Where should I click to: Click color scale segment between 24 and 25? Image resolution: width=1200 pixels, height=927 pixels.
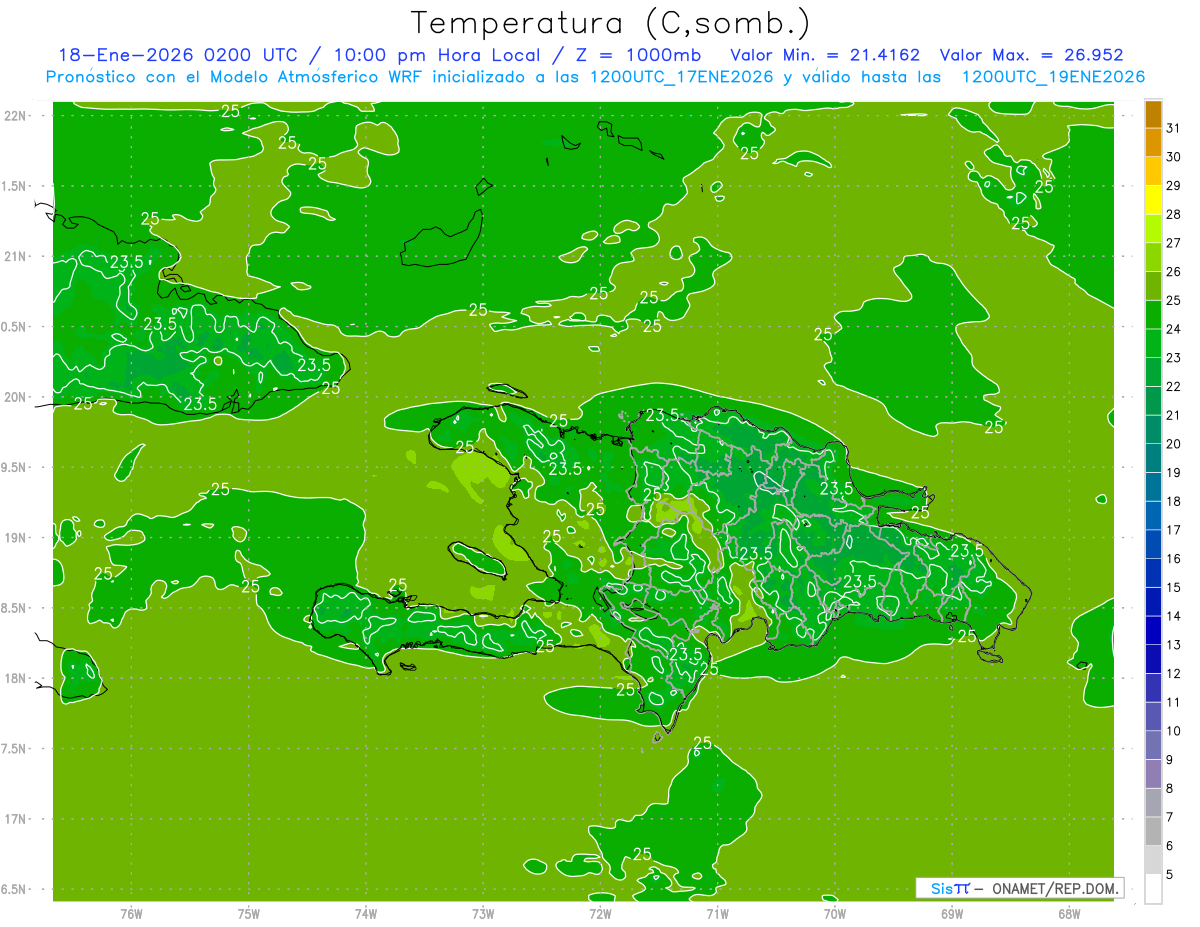pyautogui.click(x=1153, y=315)
